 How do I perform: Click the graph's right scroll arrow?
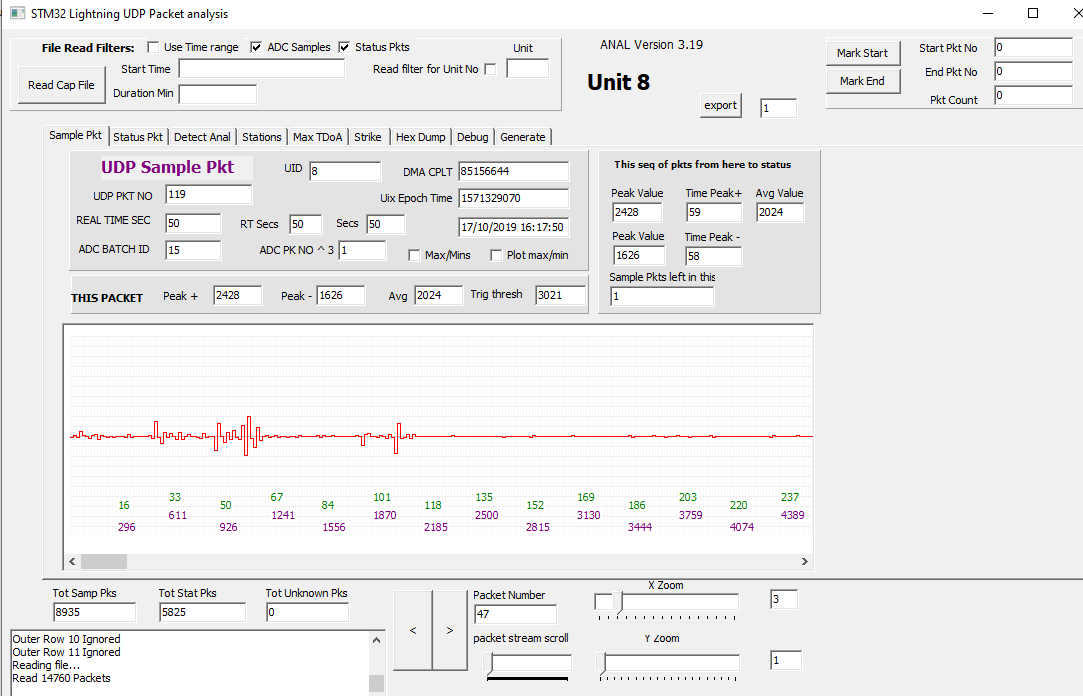[806, 561]
